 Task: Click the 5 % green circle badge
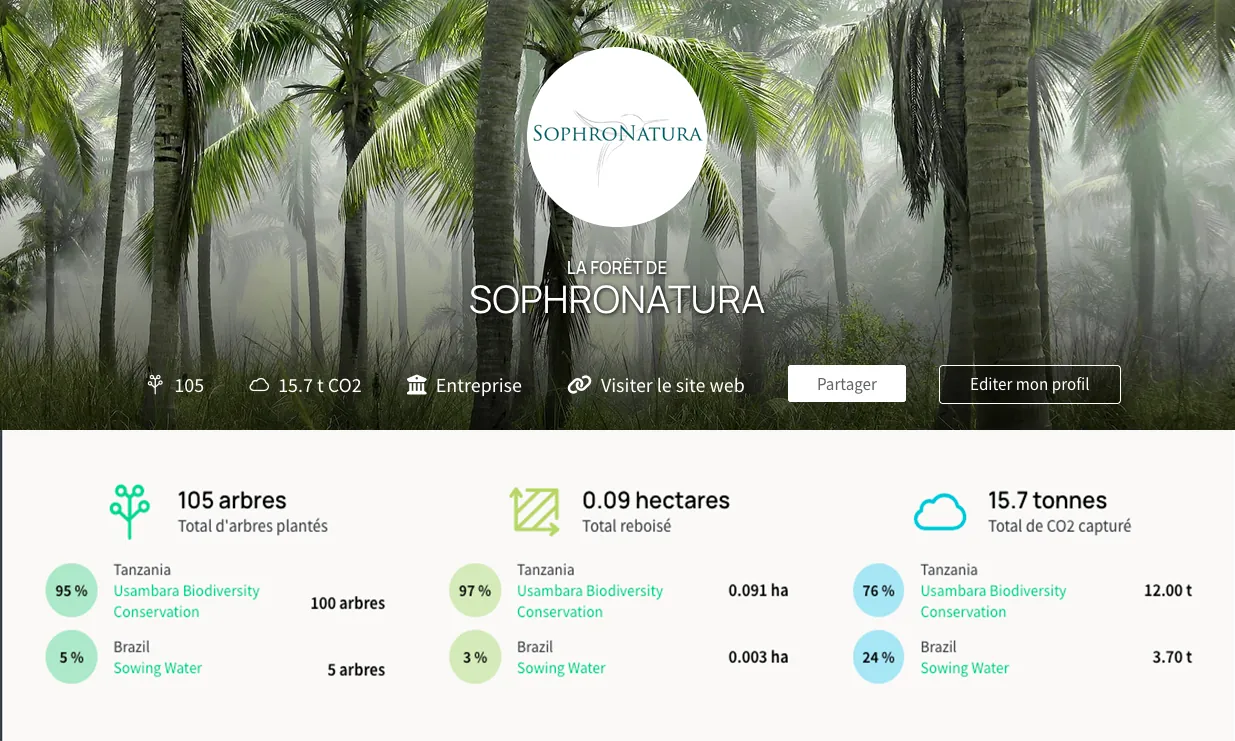(71, 657)
